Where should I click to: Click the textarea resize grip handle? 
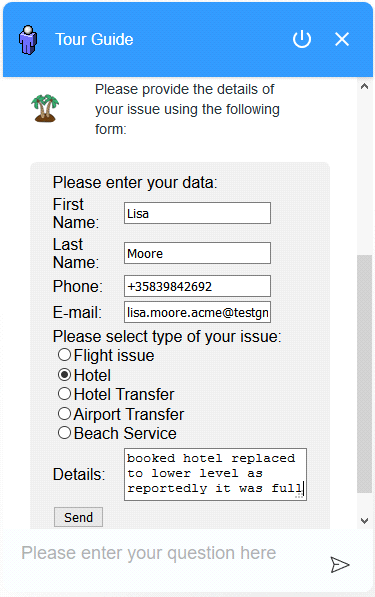300,495
